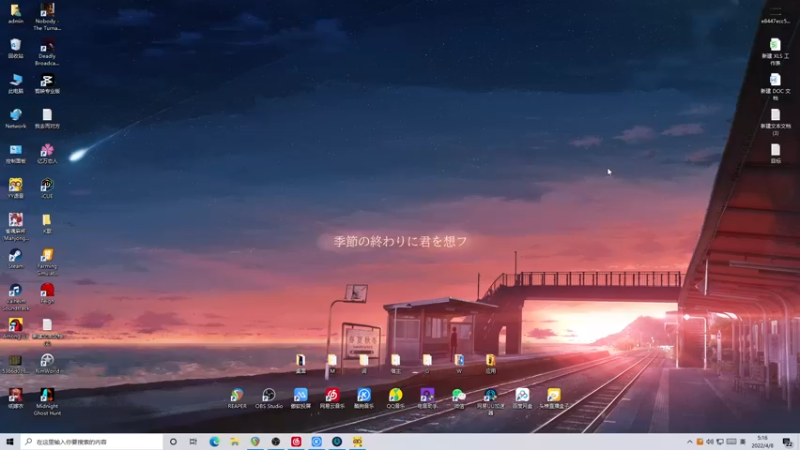The image size is (800, 450).
Task: Select the new XLS worksheet file
Action: coord(775,52)
